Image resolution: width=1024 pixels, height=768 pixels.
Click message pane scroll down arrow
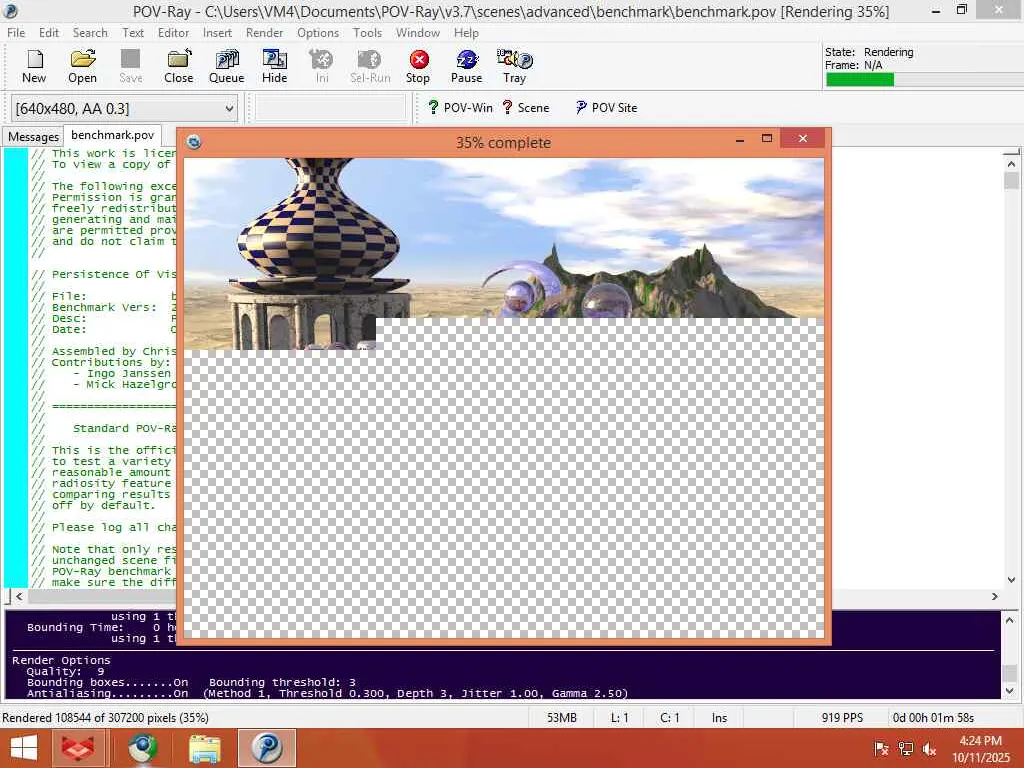1010,691
